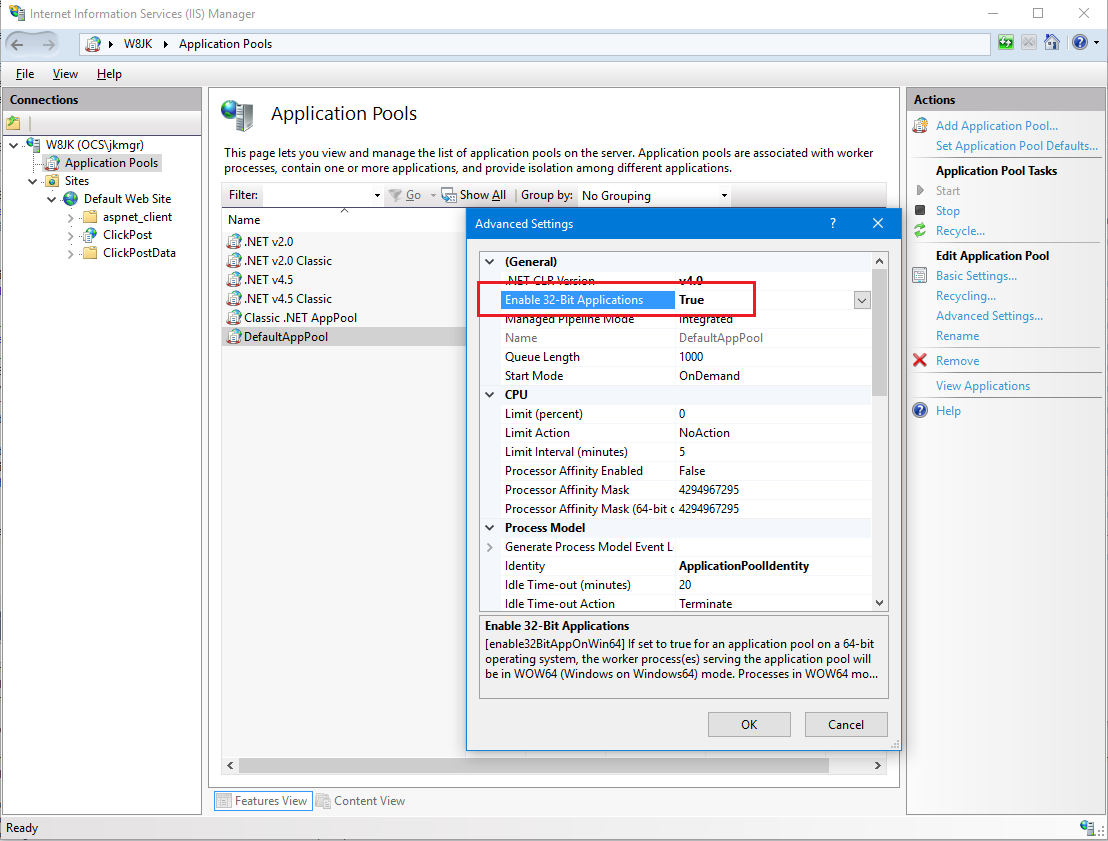
Task: Click the Set Application Pool Defaults link
Action: point(1016,146)
